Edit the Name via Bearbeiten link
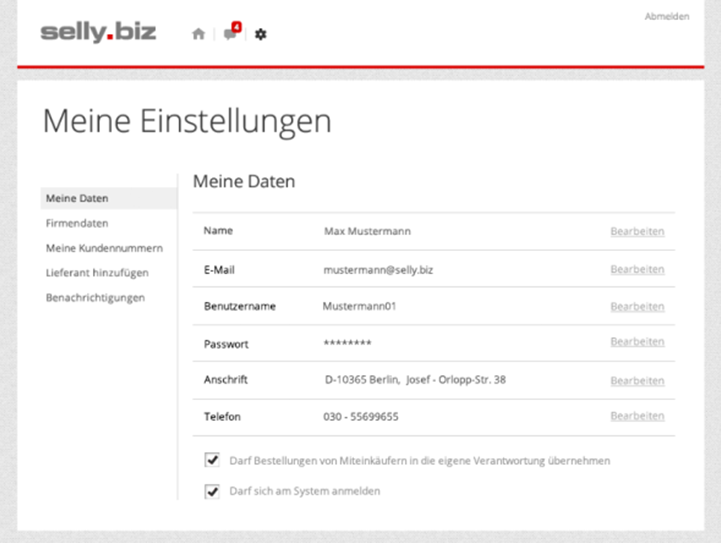Image resolution: width=721 pixels, height=543 pixels. (x=637, y=231)
